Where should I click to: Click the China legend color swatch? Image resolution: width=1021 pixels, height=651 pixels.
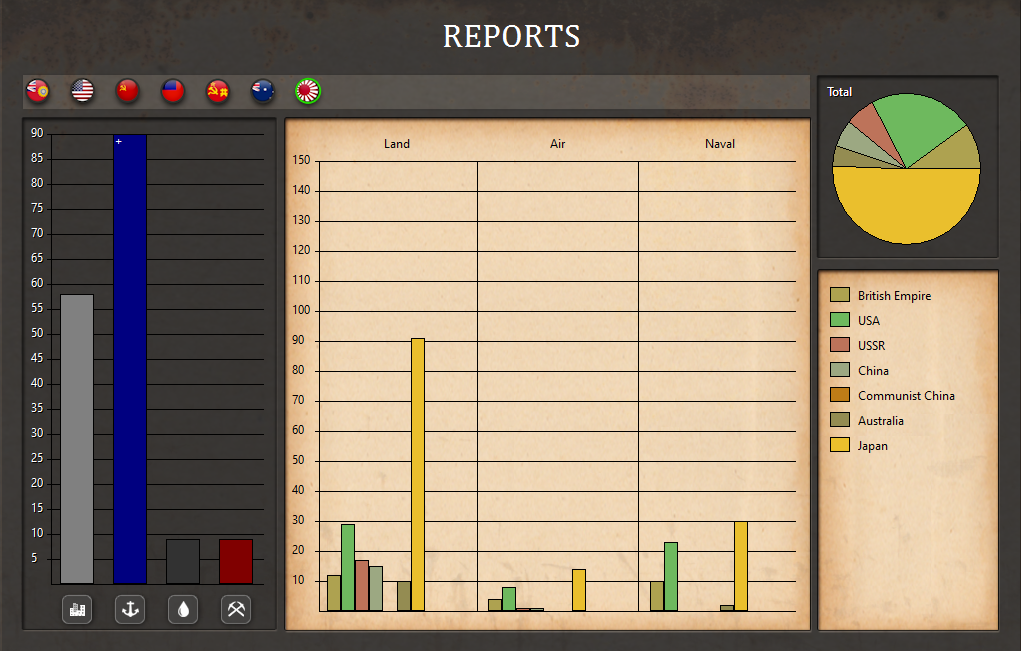click(840, 370)
